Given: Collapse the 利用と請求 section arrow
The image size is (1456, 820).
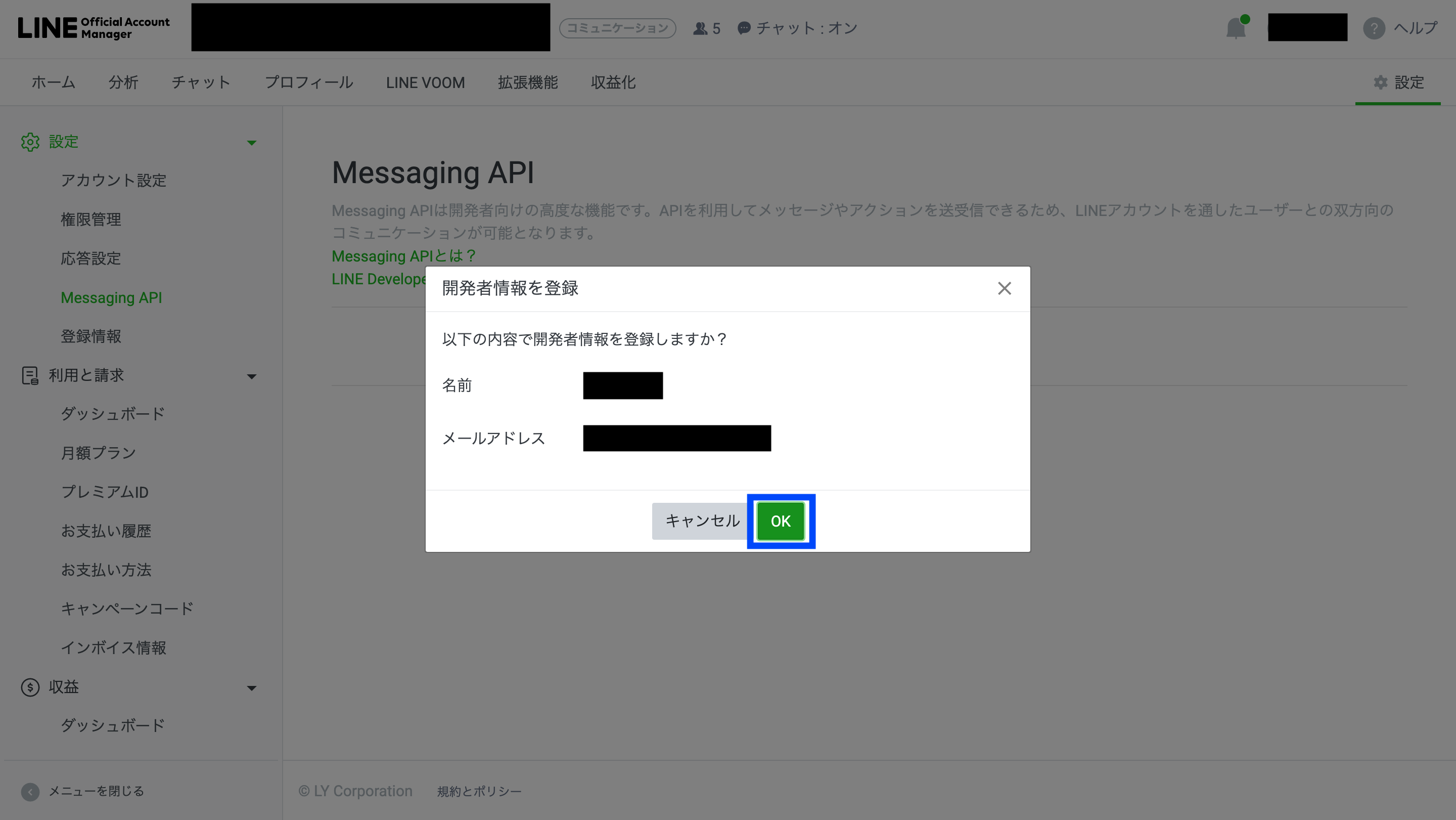Looking at the screenshot, I should click(252, 376).
